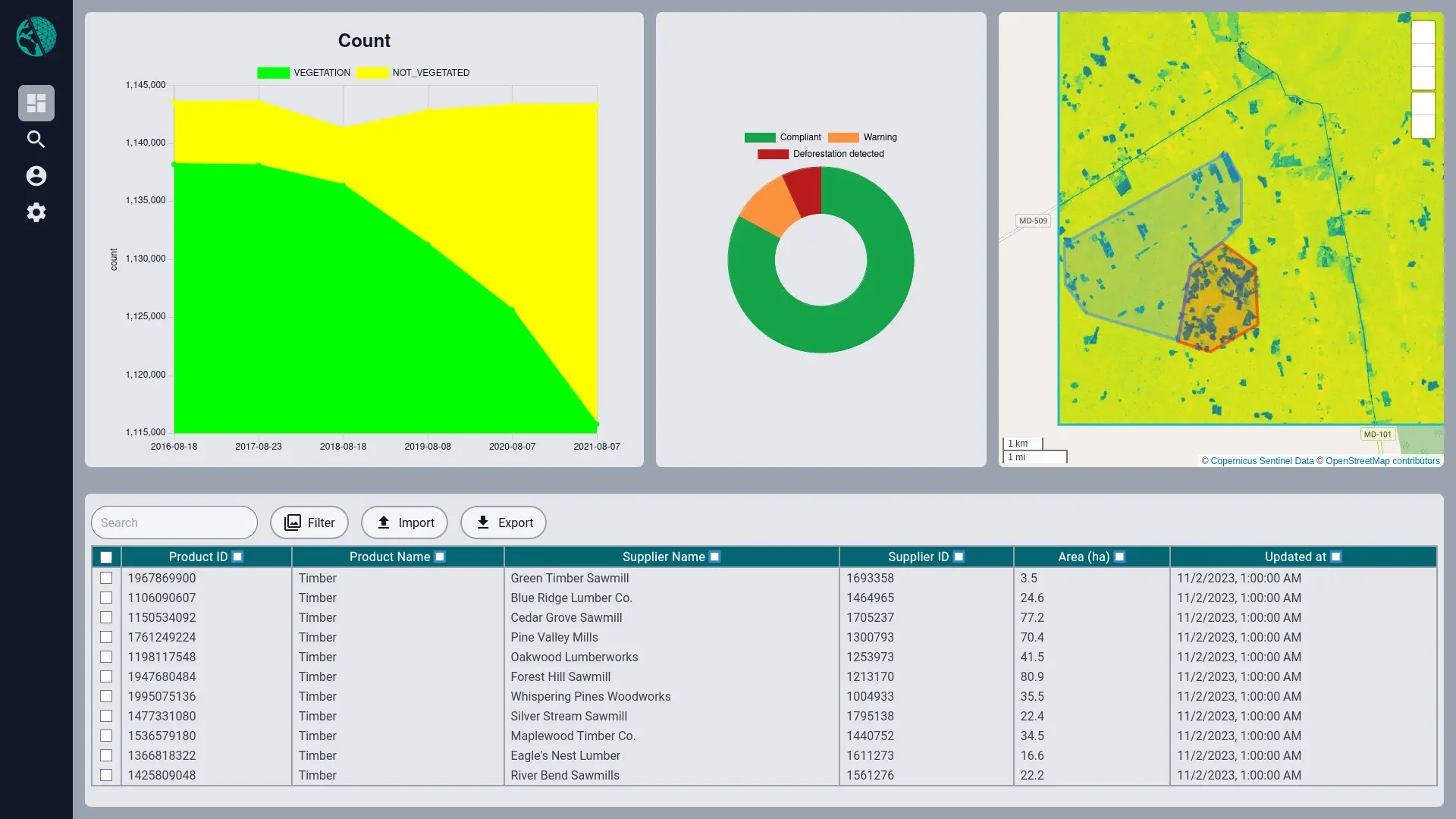Open the dashboard view from sidebar

(36, 103)
